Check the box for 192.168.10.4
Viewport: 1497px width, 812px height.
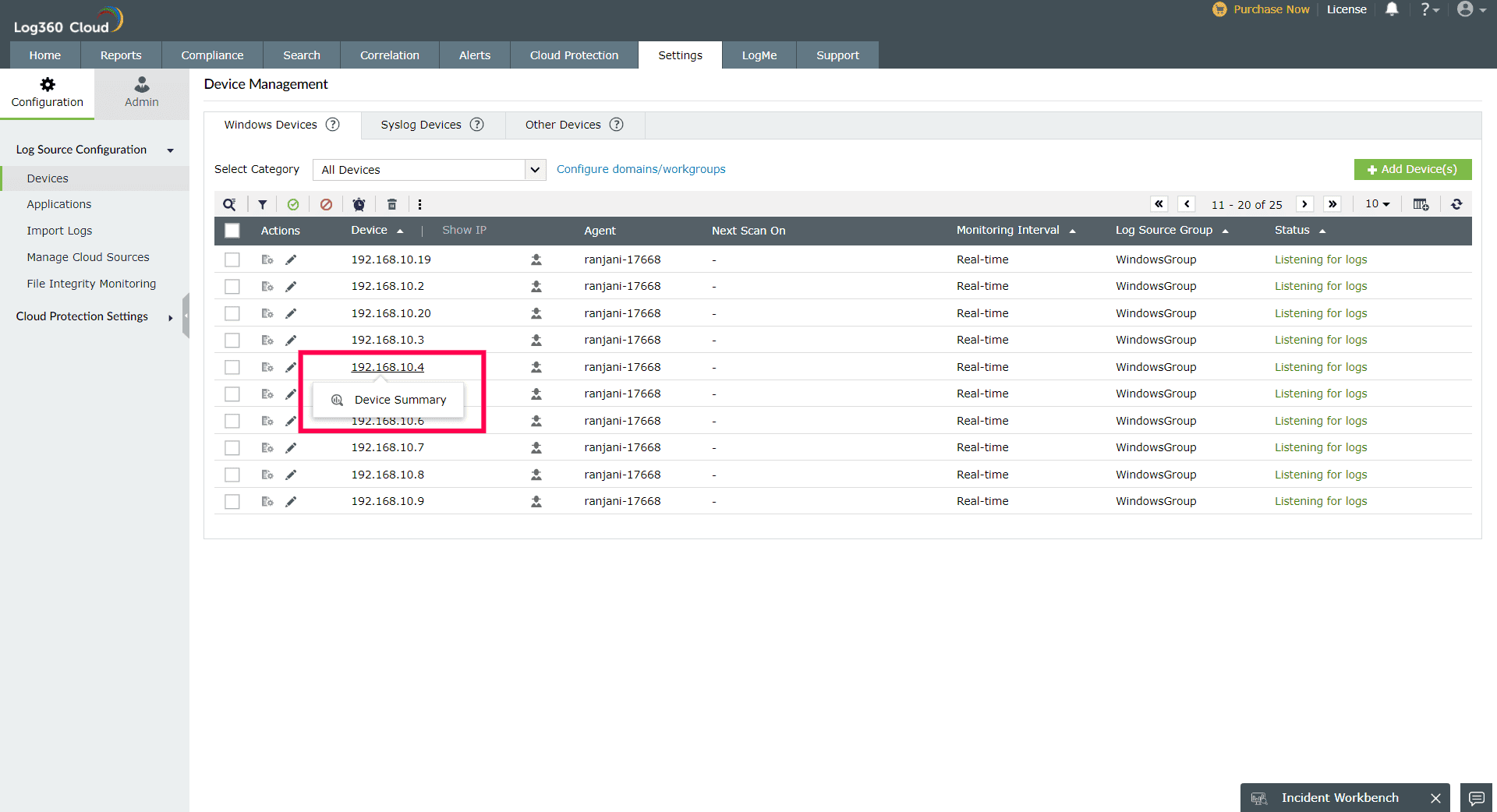click(232, 368)
